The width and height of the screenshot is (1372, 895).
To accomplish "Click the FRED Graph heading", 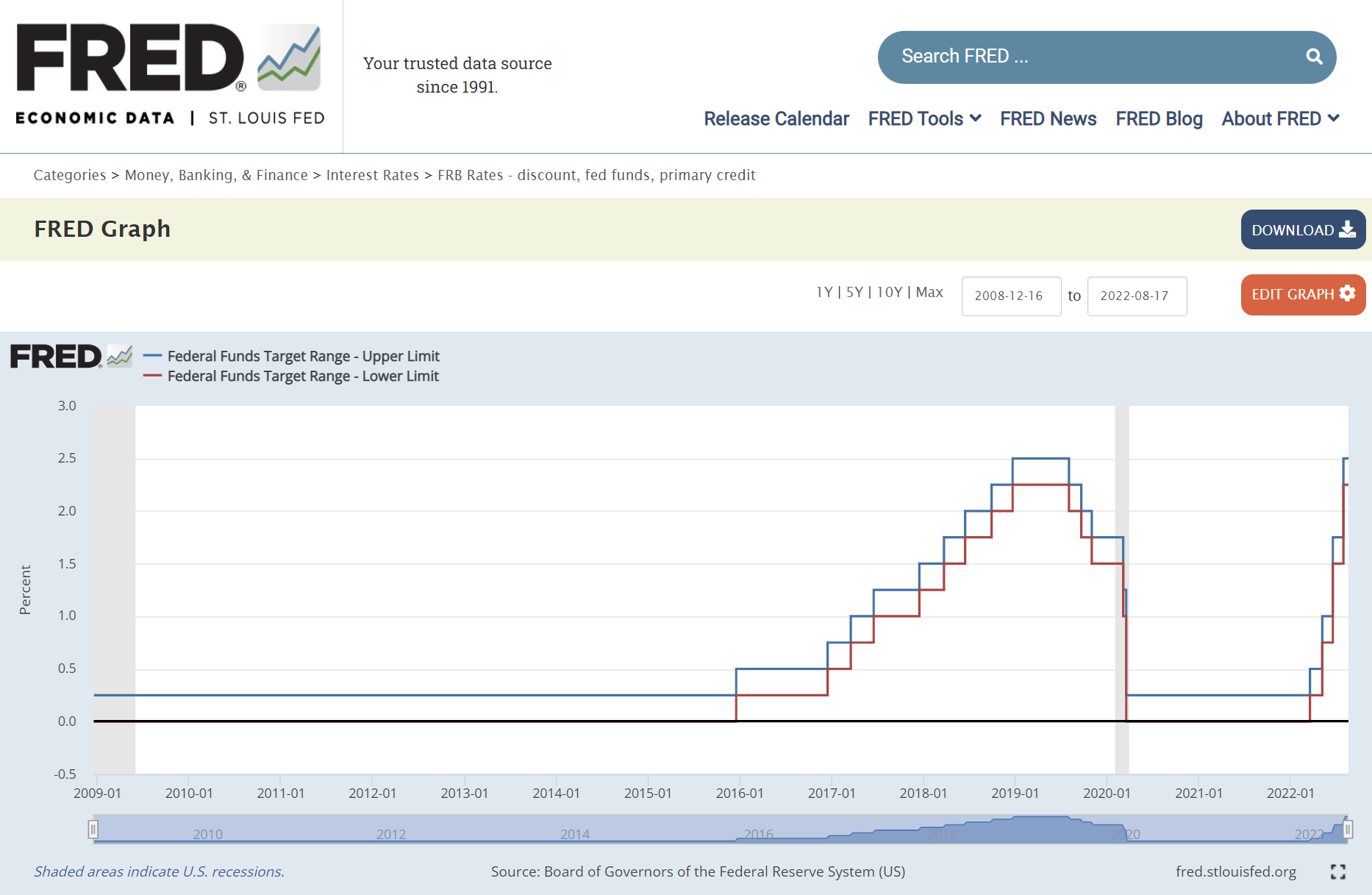I will point(102,229).
